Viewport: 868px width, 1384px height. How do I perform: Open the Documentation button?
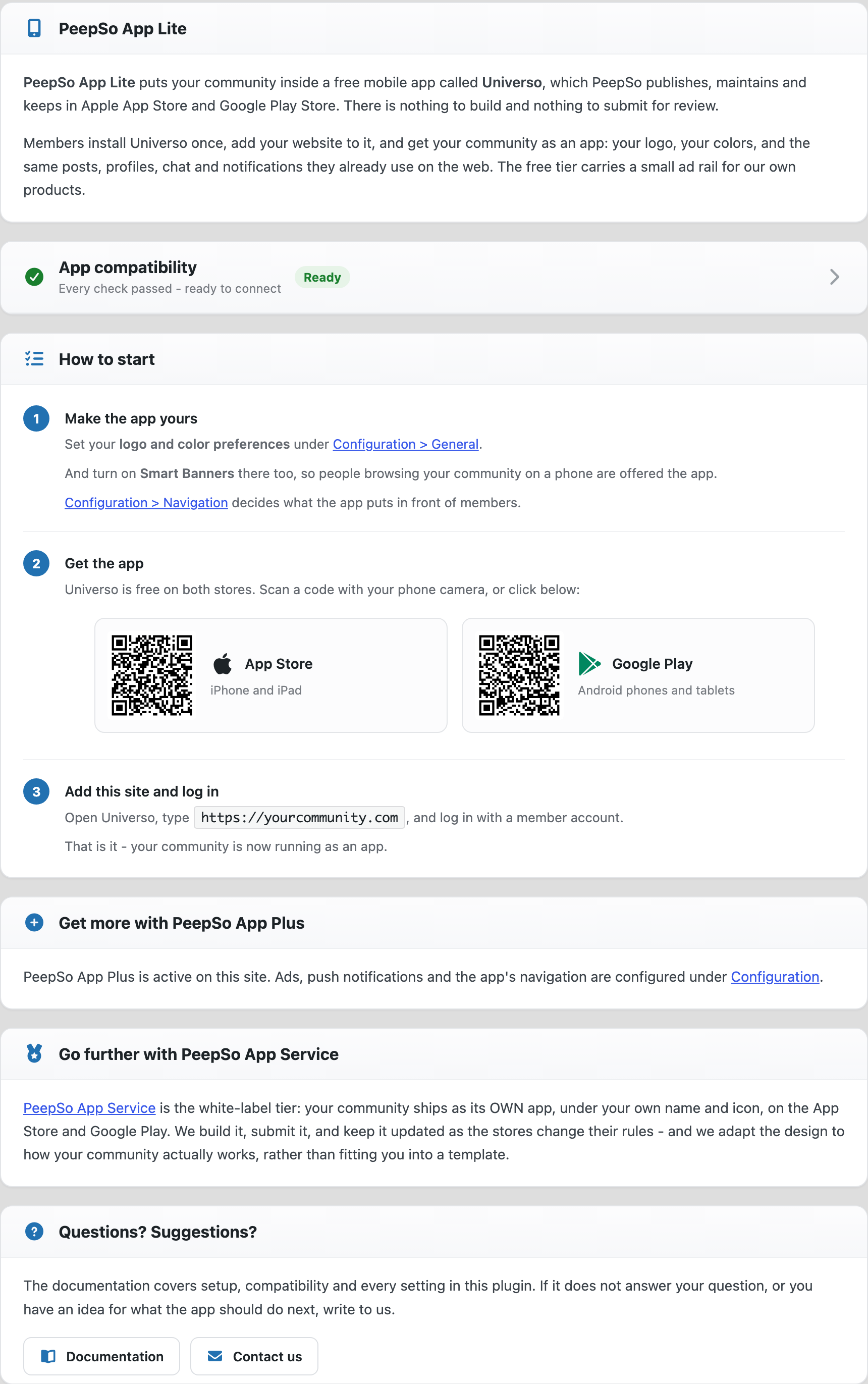101,1356
